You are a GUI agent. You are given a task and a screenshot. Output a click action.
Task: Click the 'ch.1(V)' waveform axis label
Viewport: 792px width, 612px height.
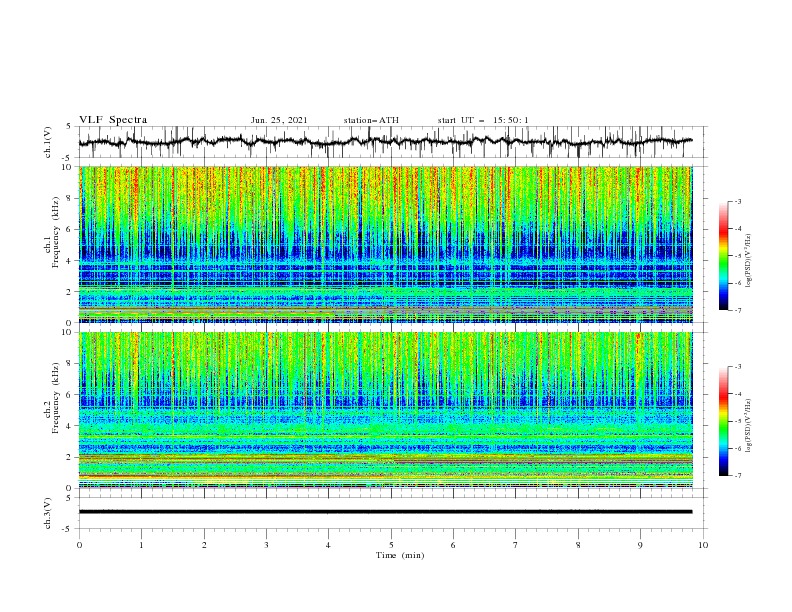[48, 142]
